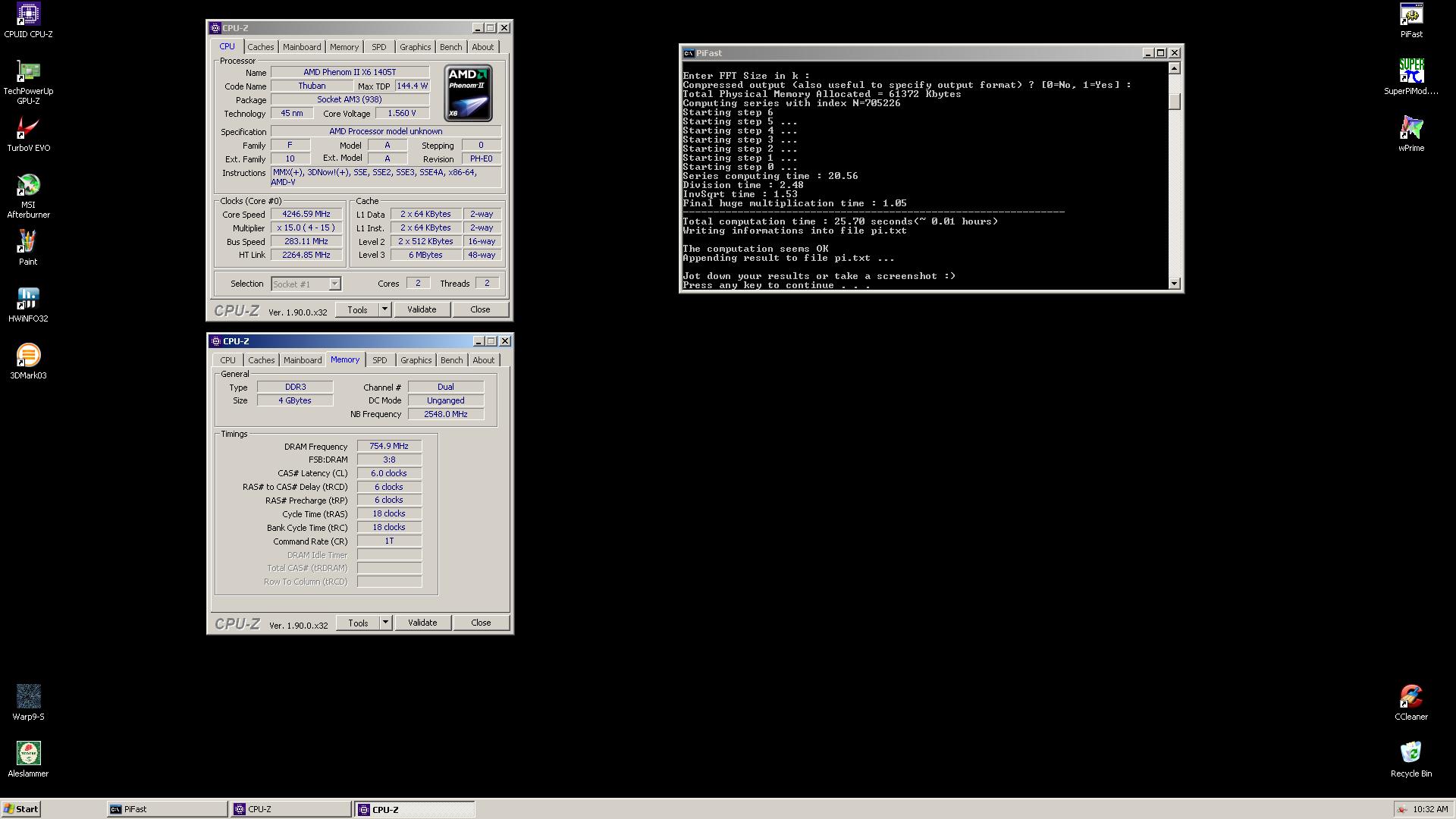
Task: Click the bottom CPU-Z window title icon
Action: tap(216, 341)
